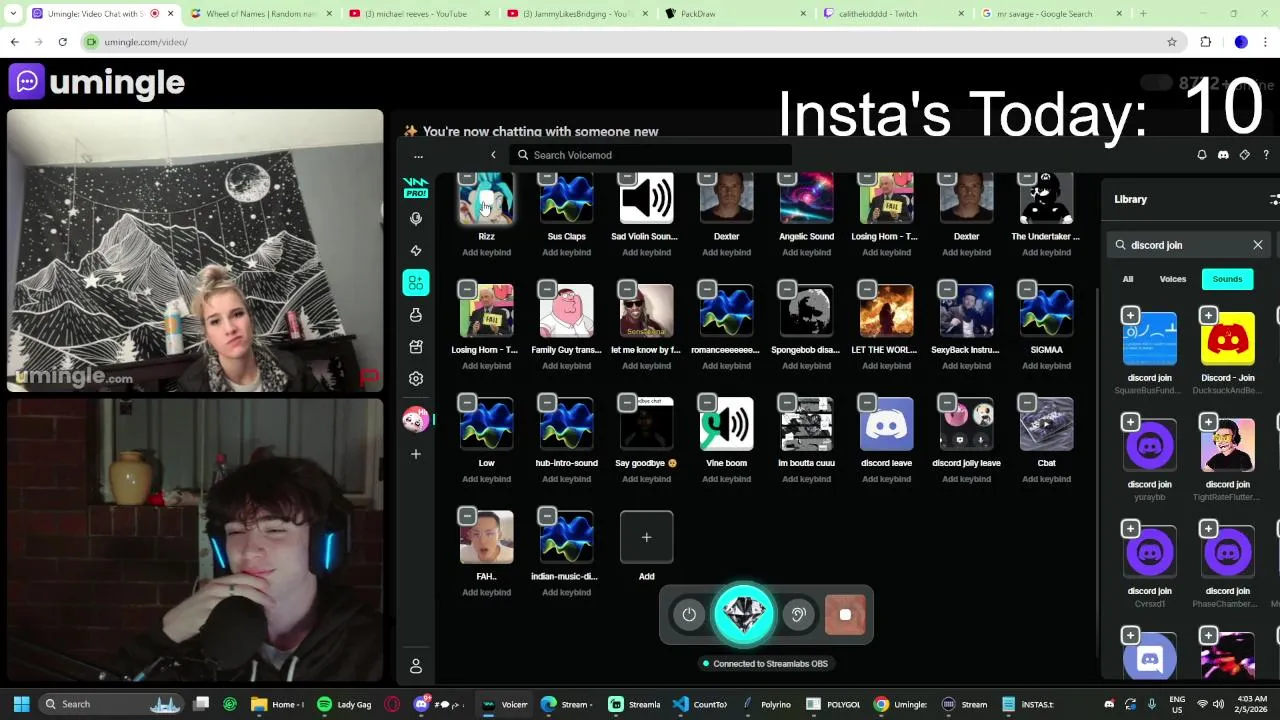Open the Voicebox microphone section in sidebar

click(416, 219)
